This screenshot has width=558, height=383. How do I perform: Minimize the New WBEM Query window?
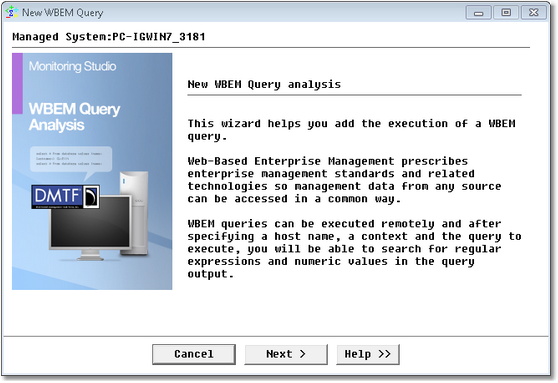(x=479, y=12)
